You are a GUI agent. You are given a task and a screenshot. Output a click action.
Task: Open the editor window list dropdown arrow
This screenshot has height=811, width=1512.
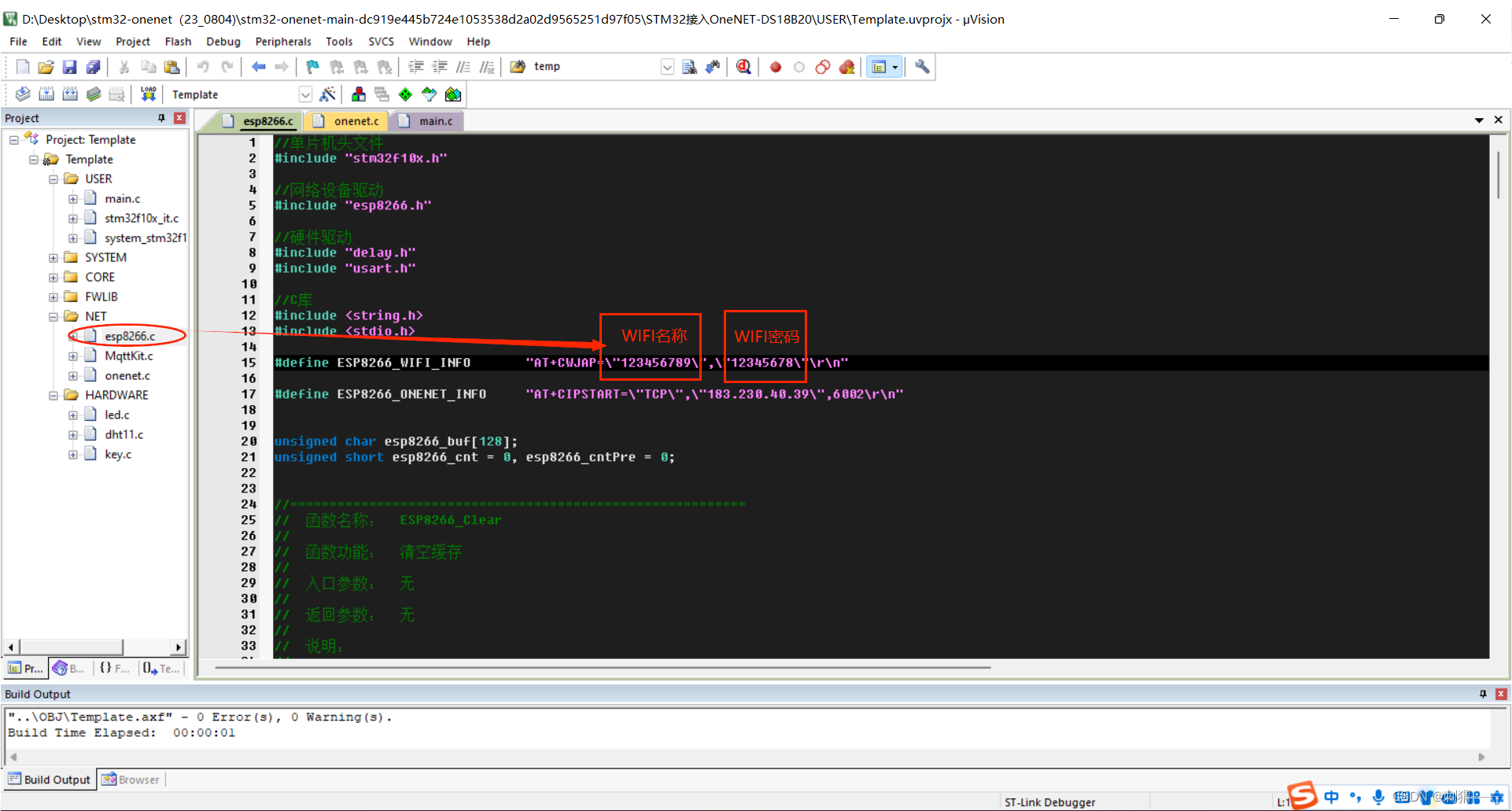[x=1479, y=120]
